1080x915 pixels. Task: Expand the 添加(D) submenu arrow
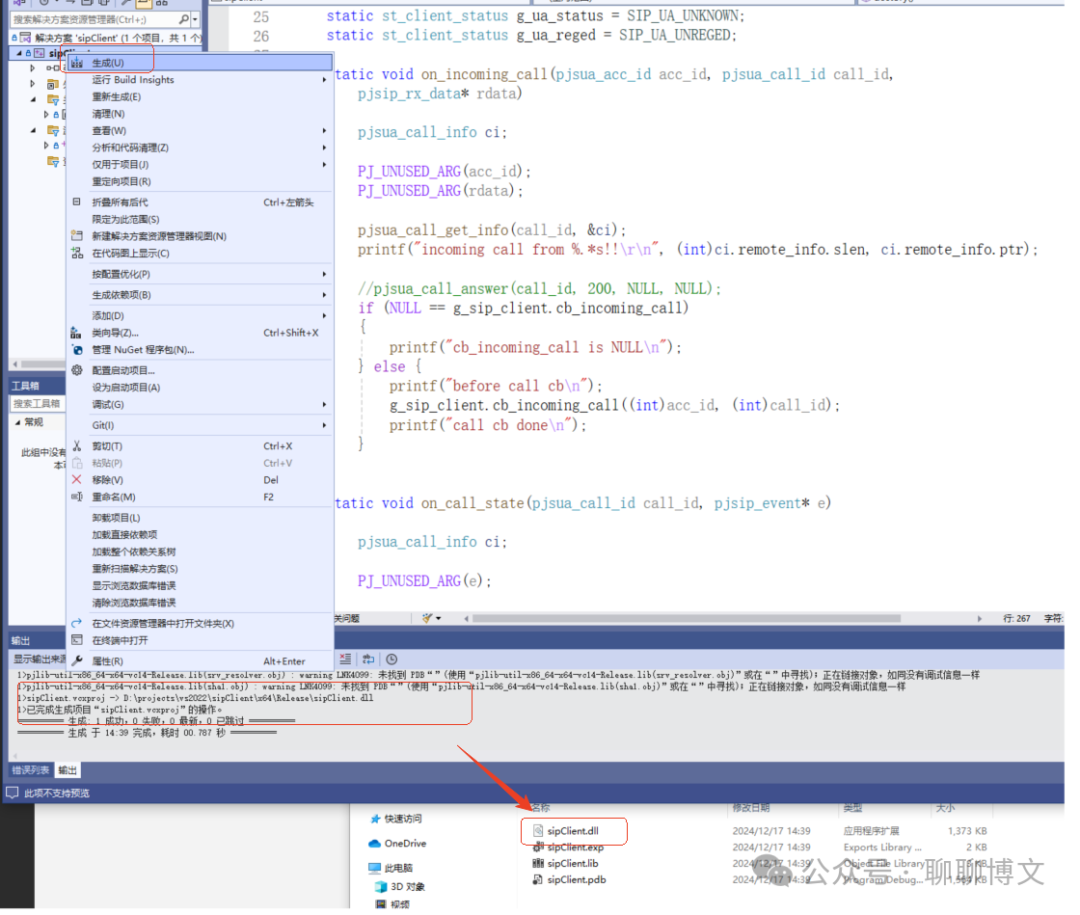click(324, 315)
